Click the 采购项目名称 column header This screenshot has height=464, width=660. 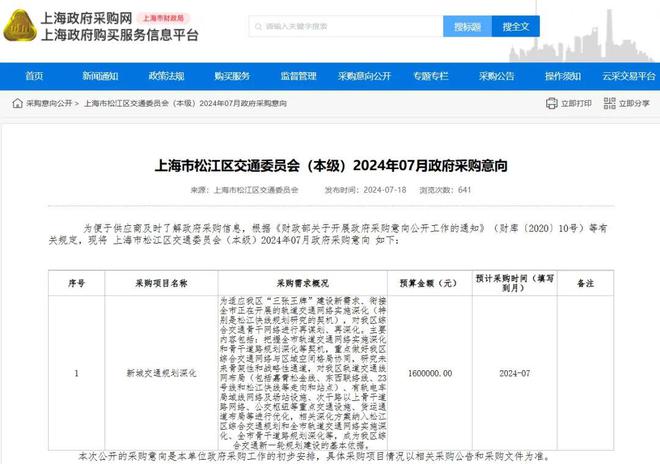tap(161, 283)
